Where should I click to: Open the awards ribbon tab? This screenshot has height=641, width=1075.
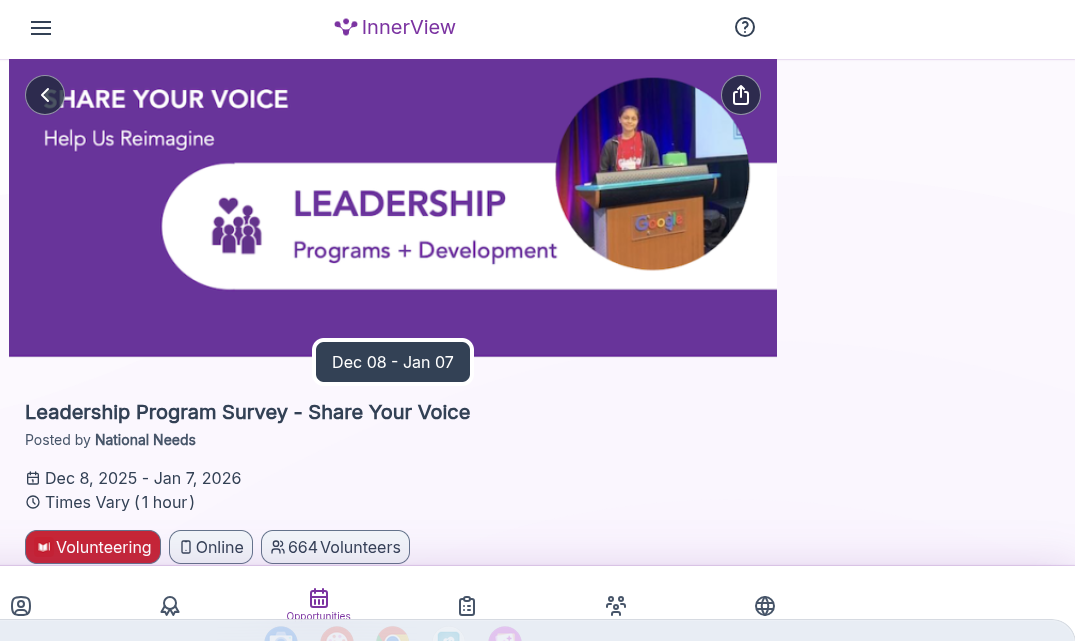(x=170, y=606)
